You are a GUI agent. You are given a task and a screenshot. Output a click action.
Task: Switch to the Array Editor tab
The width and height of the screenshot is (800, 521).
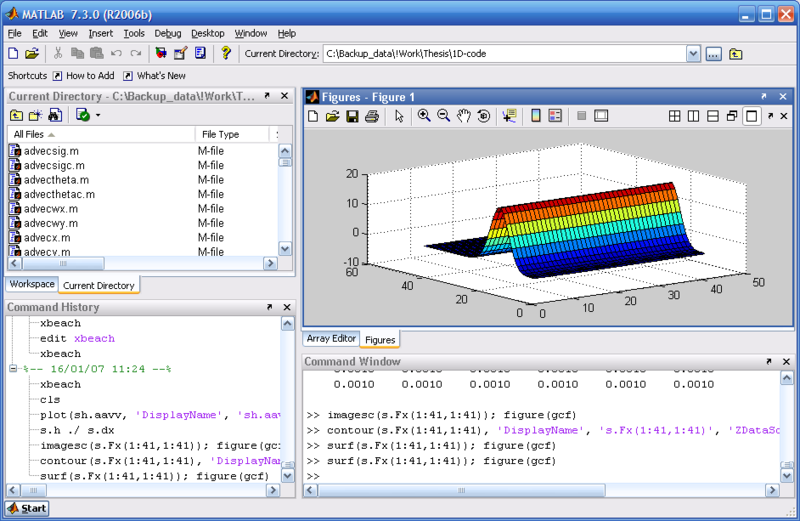(x=331, y=338)
